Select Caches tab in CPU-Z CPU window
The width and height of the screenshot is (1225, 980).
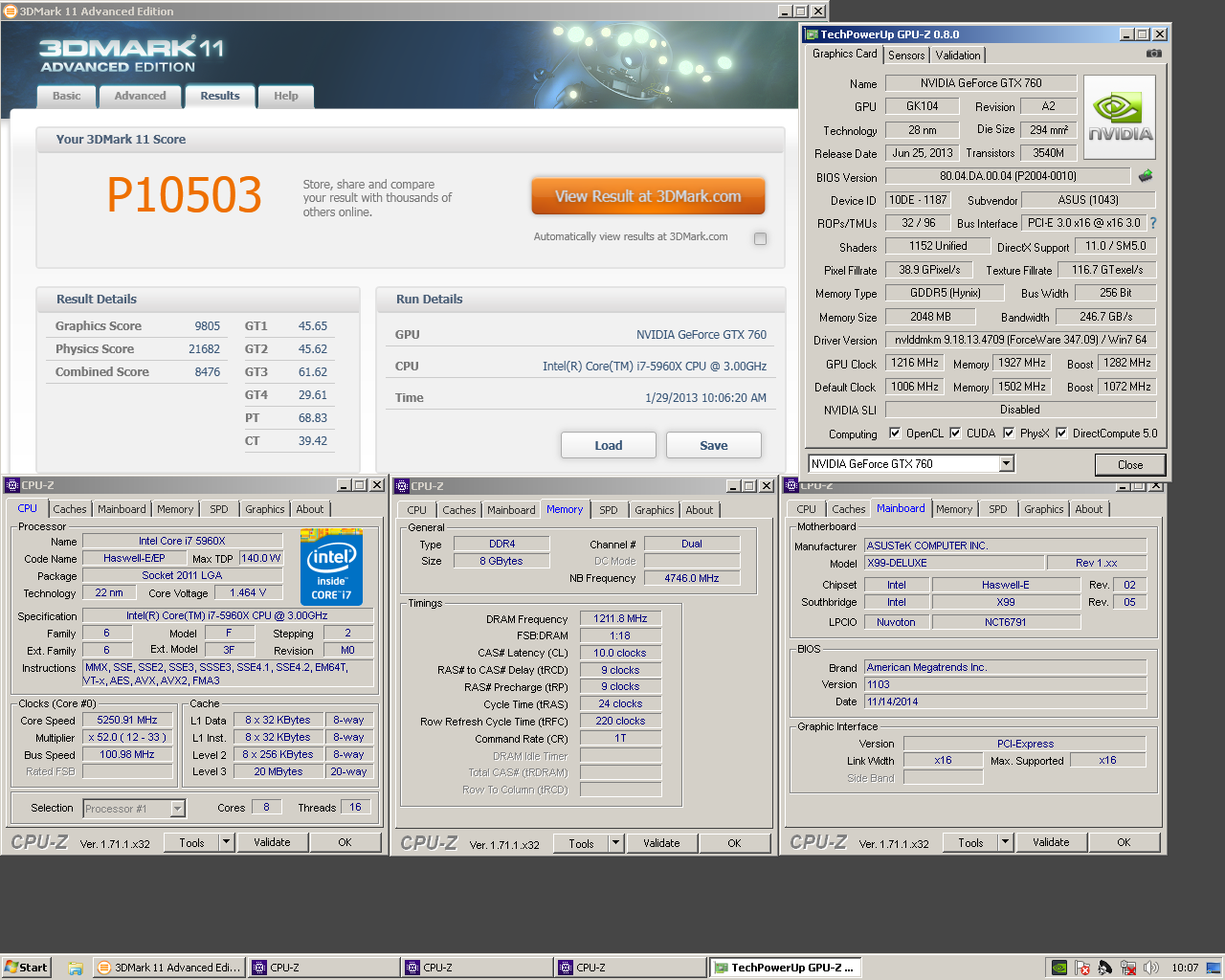[x=70, y=509]
